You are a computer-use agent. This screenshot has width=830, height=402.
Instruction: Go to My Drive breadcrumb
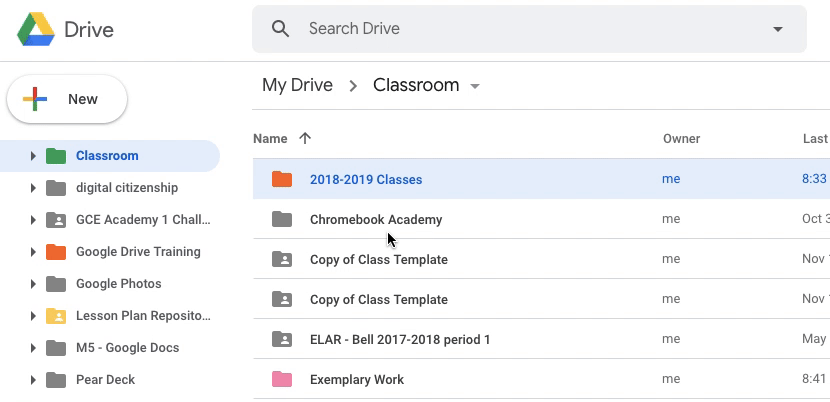297,85
